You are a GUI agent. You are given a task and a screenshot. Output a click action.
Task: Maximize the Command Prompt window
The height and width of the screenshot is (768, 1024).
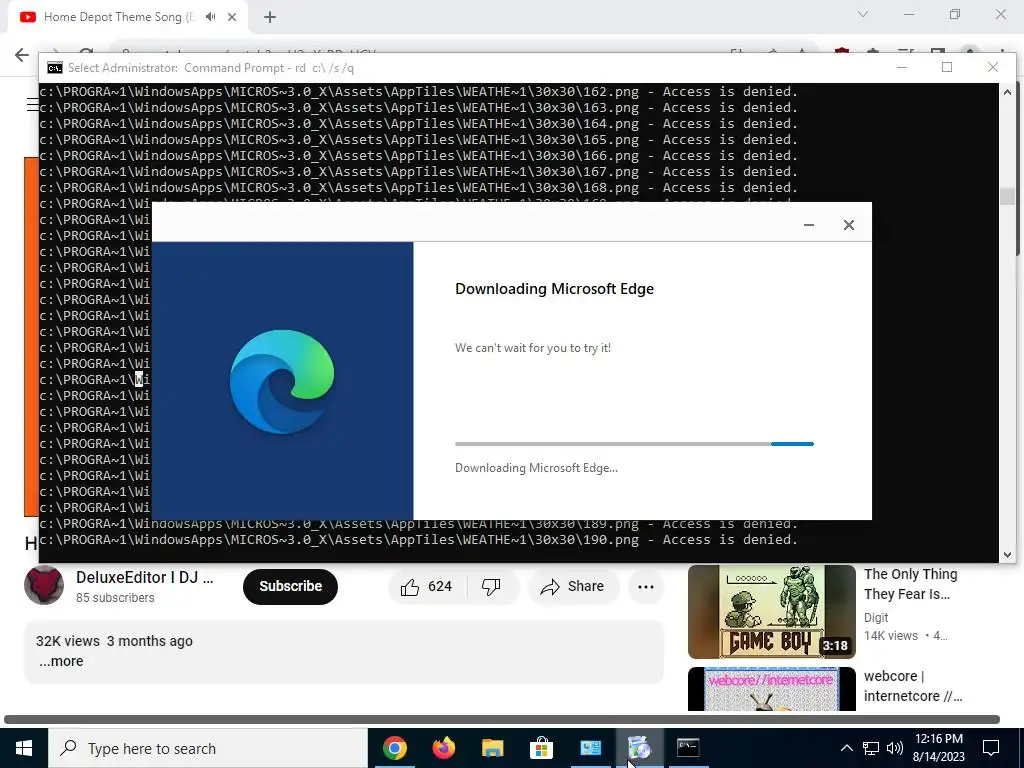click(947, 67)
